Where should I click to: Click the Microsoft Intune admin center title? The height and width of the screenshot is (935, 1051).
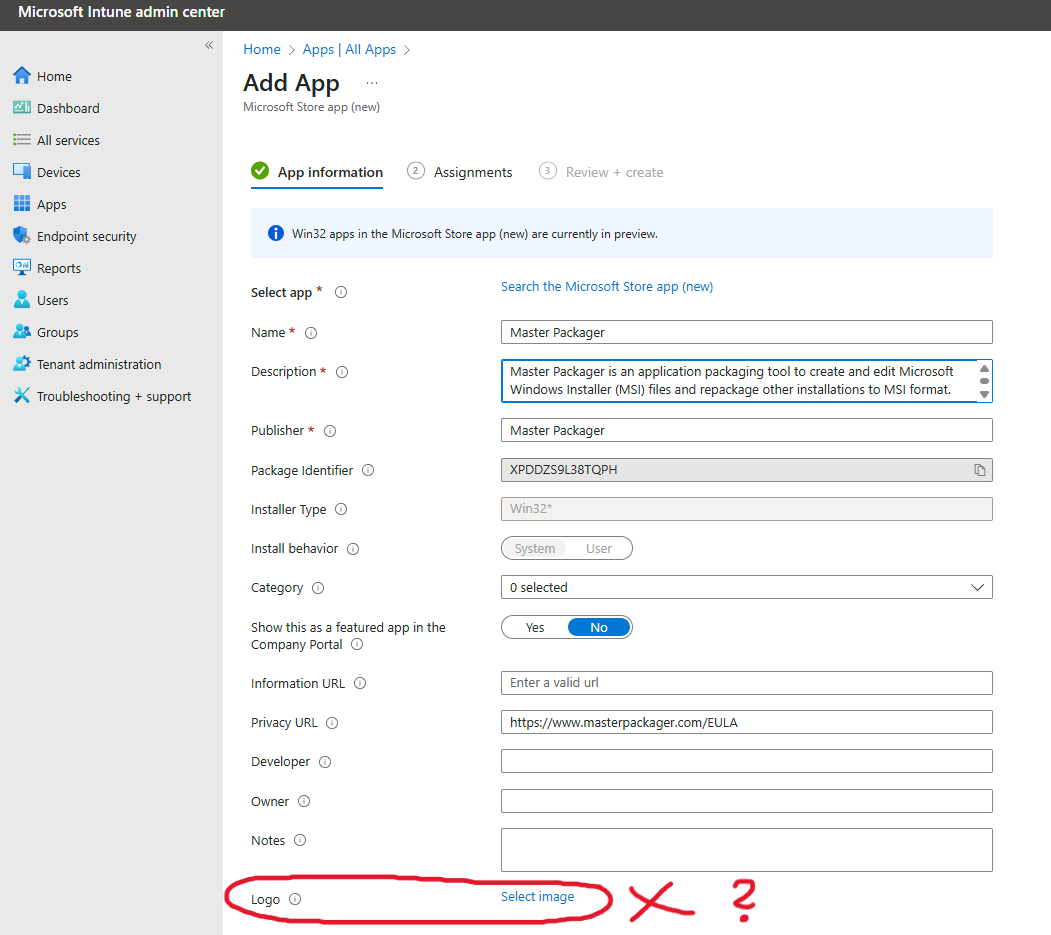coord(121,12)
